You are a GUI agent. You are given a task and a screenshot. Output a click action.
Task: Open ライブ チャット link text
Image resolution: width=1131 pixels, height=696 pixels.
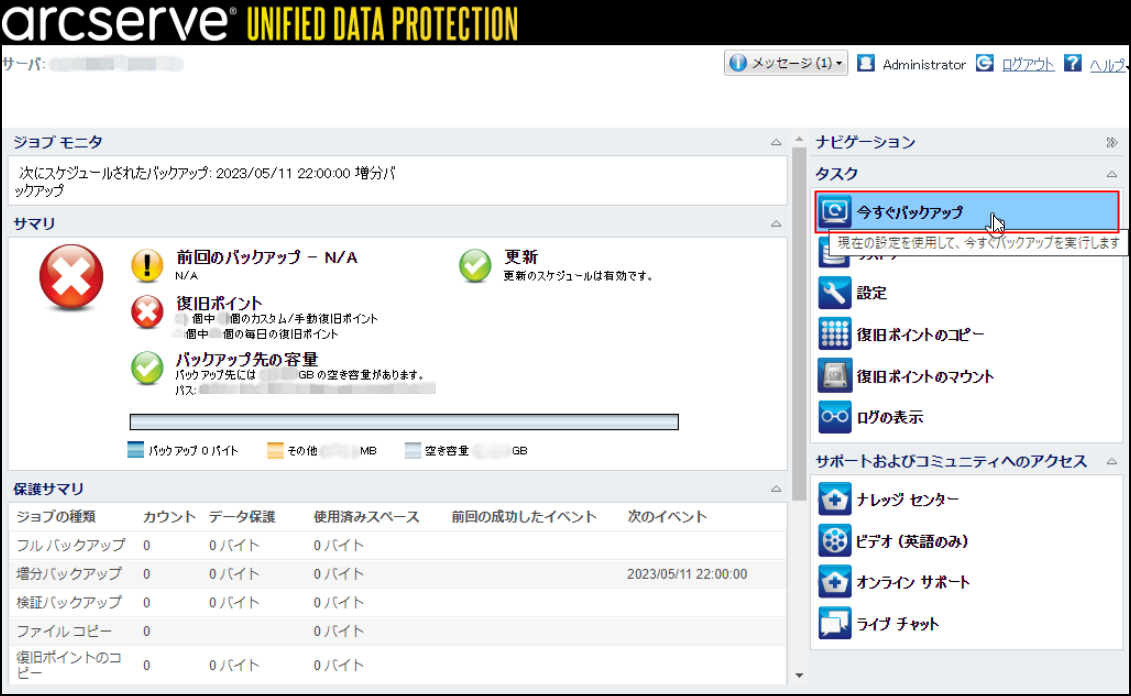897,624
